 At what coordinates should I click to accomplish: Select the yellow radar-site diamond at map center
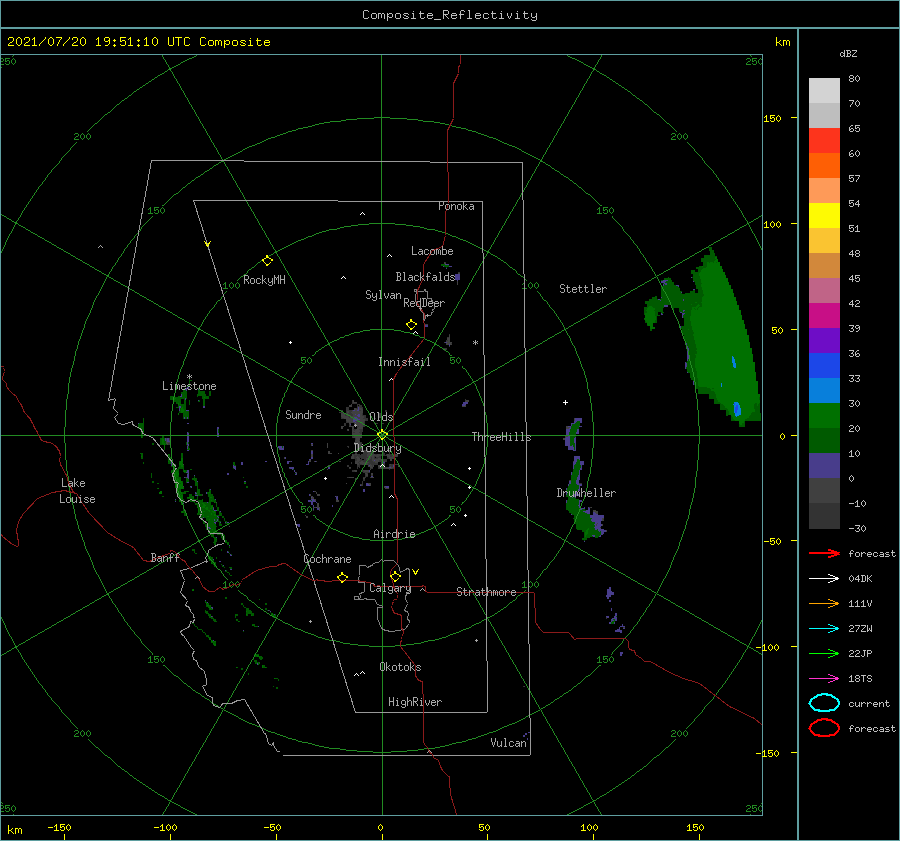coord(382,435)
